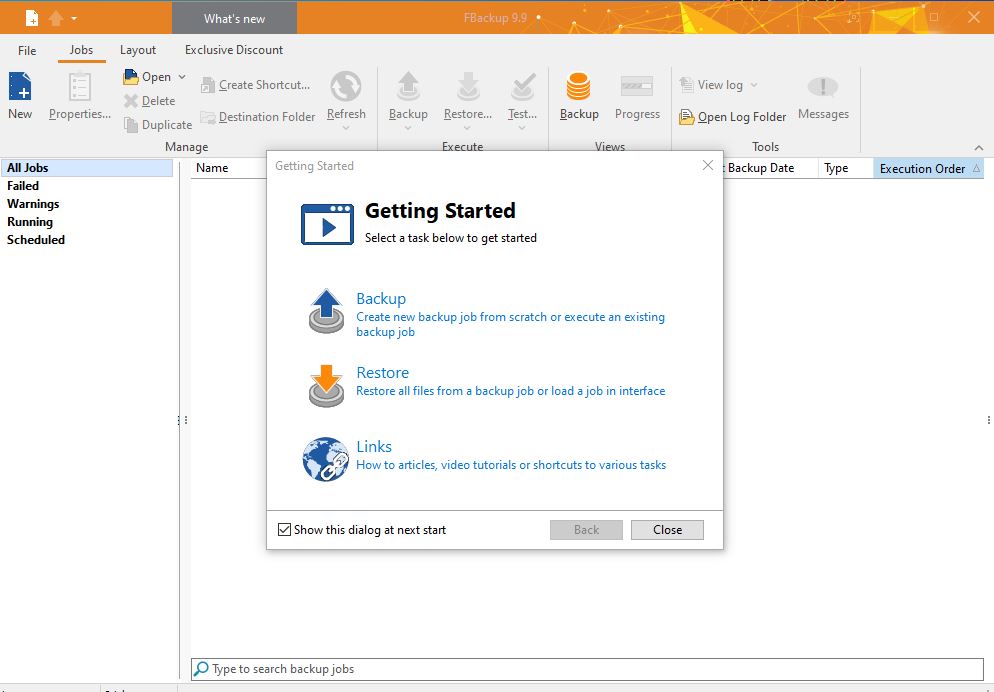The height and width of the screenshot is (692, 994).
Task: Switch to the Progress view
Action: pos(637,96)
